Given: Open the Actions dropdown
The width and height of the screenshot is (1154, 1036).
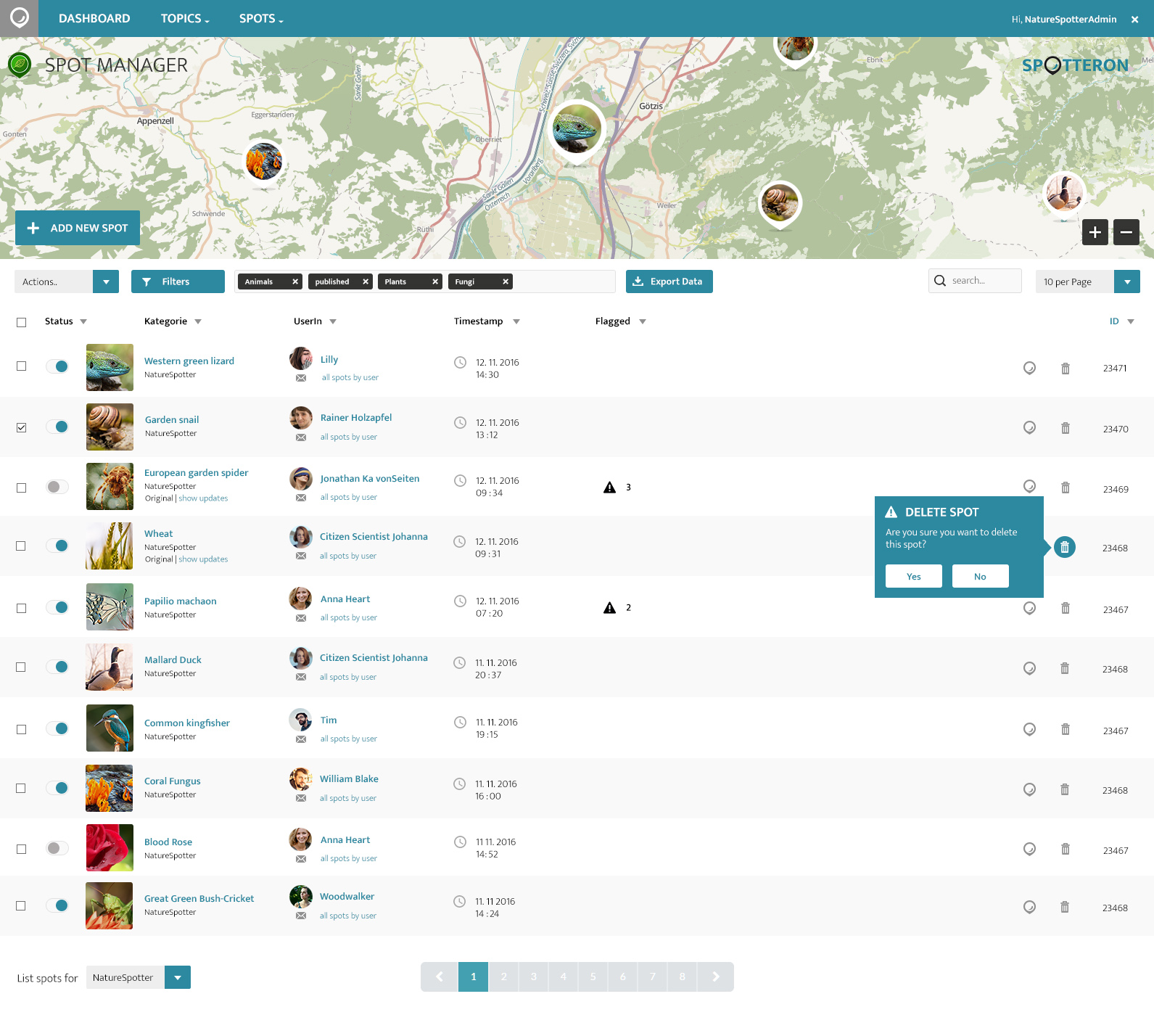Looking at the screenshot, I should 106,281.
